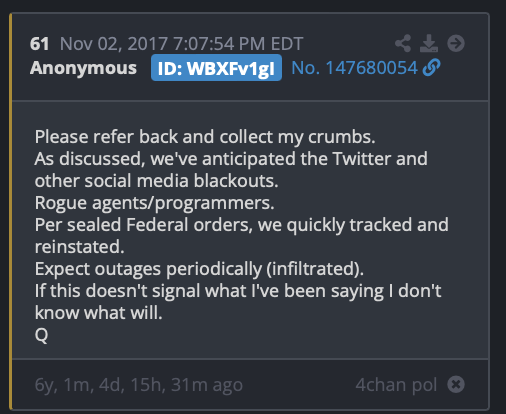The image size is (506, 414).
Task: Select the Anonymous author name
Action: [x=83, y=68]
